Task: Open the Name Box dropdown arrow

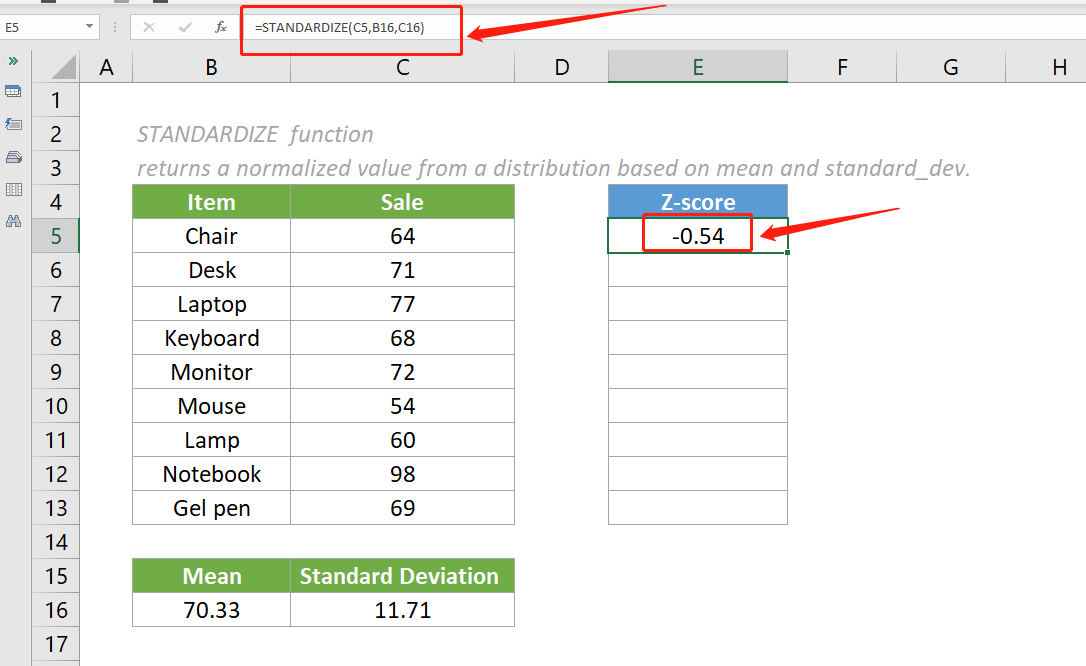Action: pos(90,28)
